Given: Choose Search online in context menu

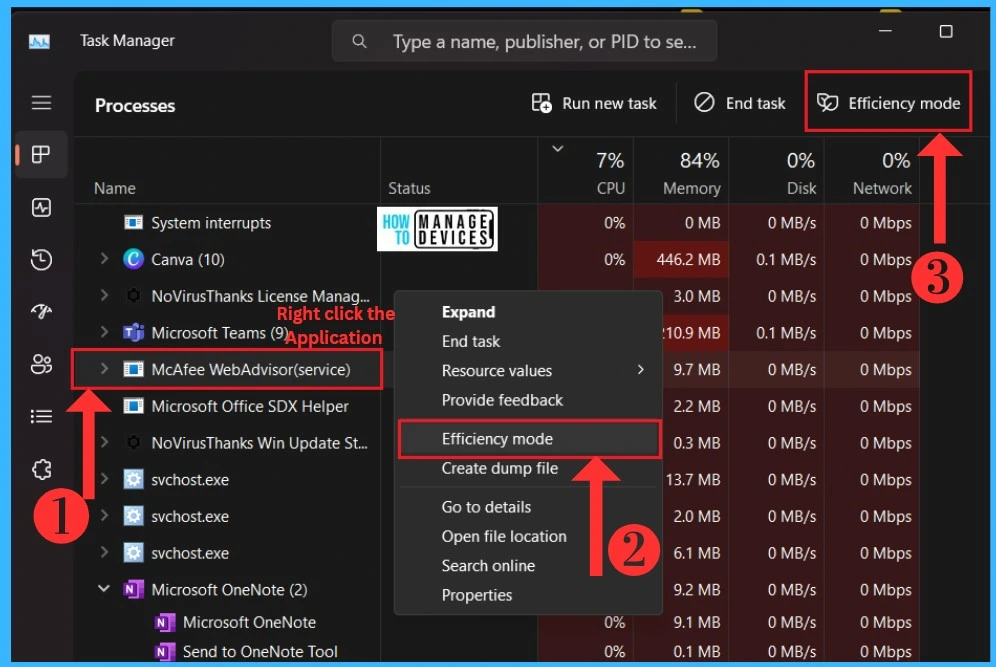Looking at the screenshot, I should [x=528, y=565].
